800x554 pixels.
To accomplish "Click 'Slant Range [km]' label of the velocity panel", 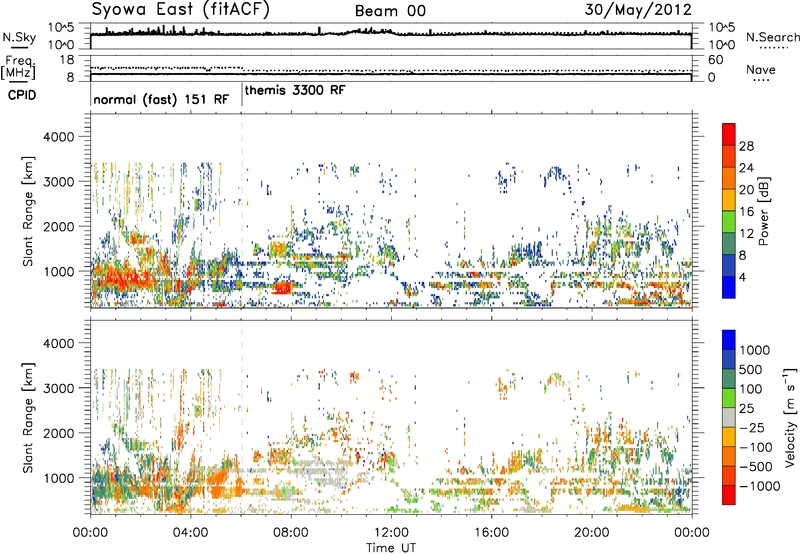I will [x=28, y=418].
